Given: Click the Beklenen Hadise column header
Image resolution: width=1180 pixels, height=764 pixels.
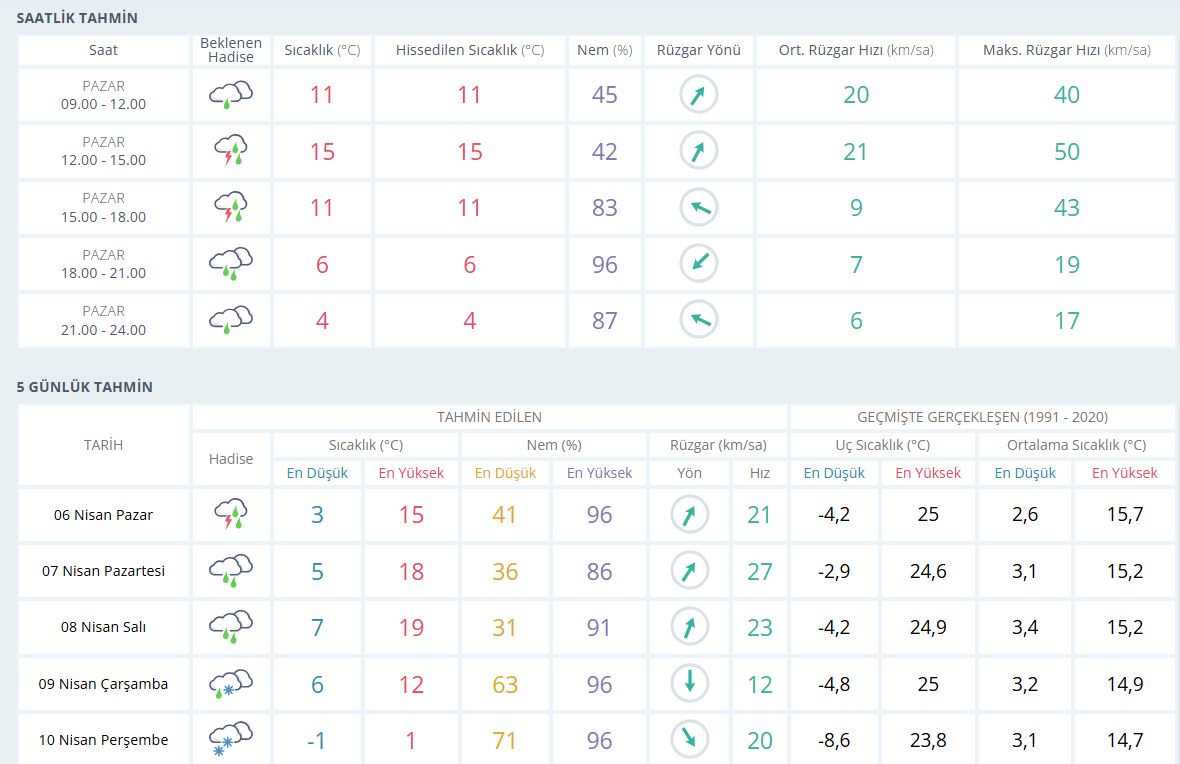Looking at the screenshot, I should coord(231,50).
